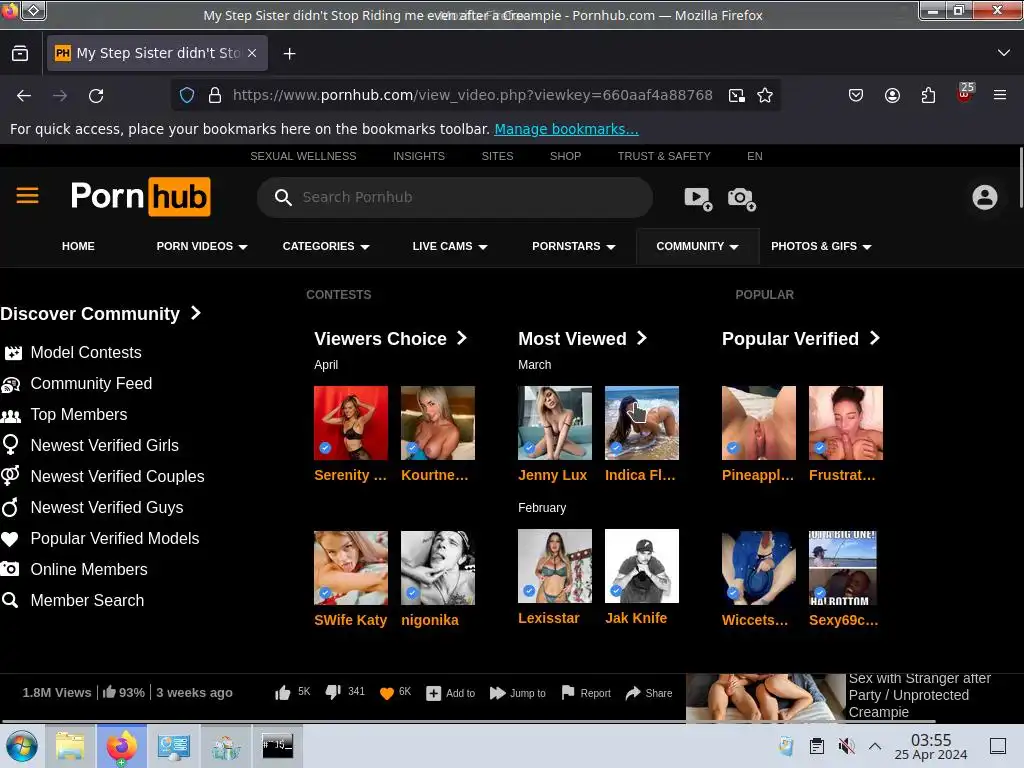Open Most Viewed heading link
The height and width of the screenshot is (768, 1024).
(583, 338)
